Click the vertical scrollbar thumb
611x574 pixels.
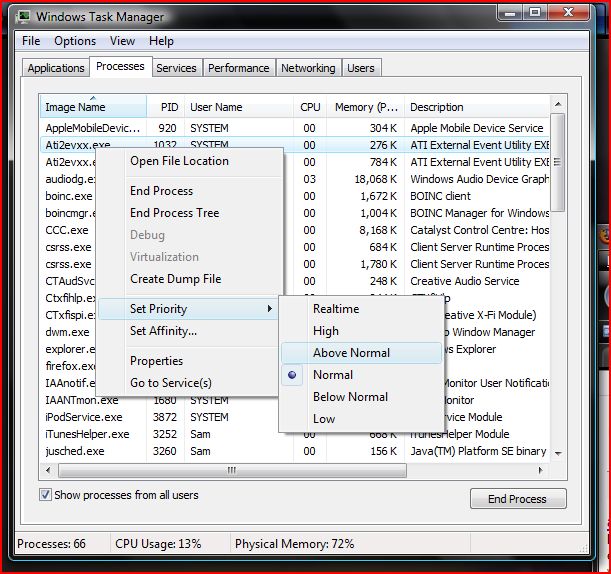[558, 162]
